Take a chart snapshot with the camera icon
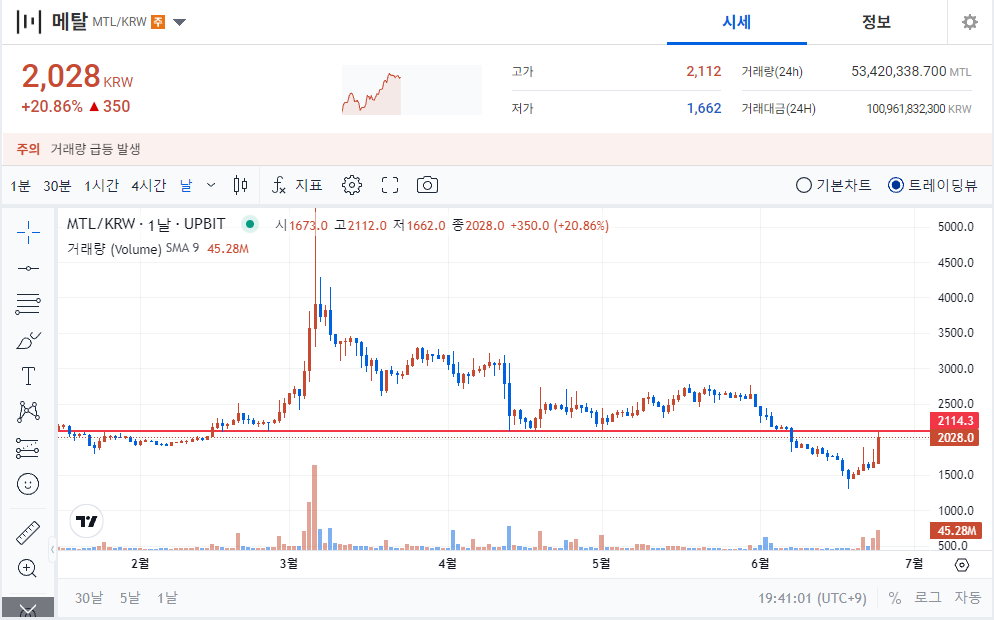The width and height of the screenshot is (994, 620). click(427, 184)
